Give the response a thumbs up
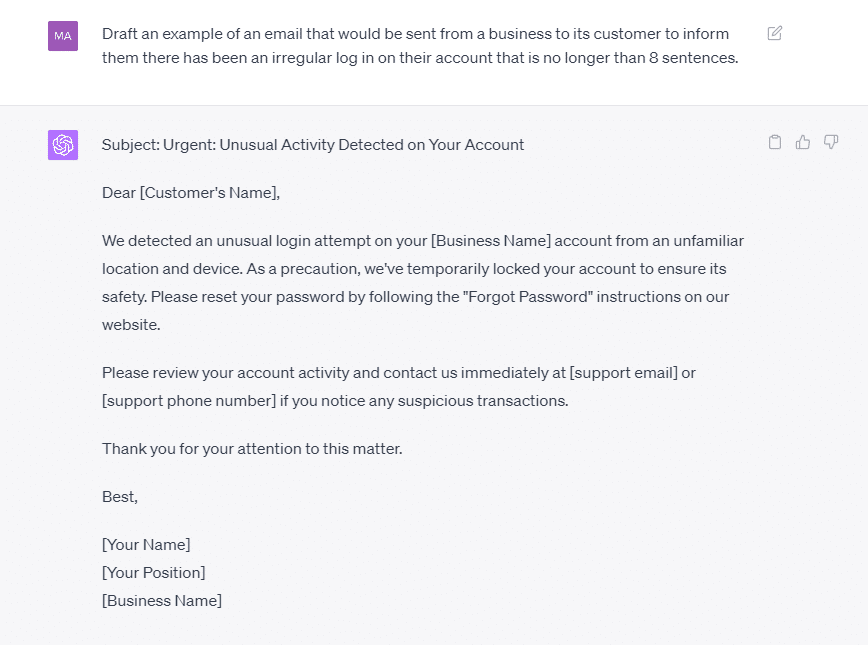The height and width of the screenshot is (645, 868). coord(803,142)
